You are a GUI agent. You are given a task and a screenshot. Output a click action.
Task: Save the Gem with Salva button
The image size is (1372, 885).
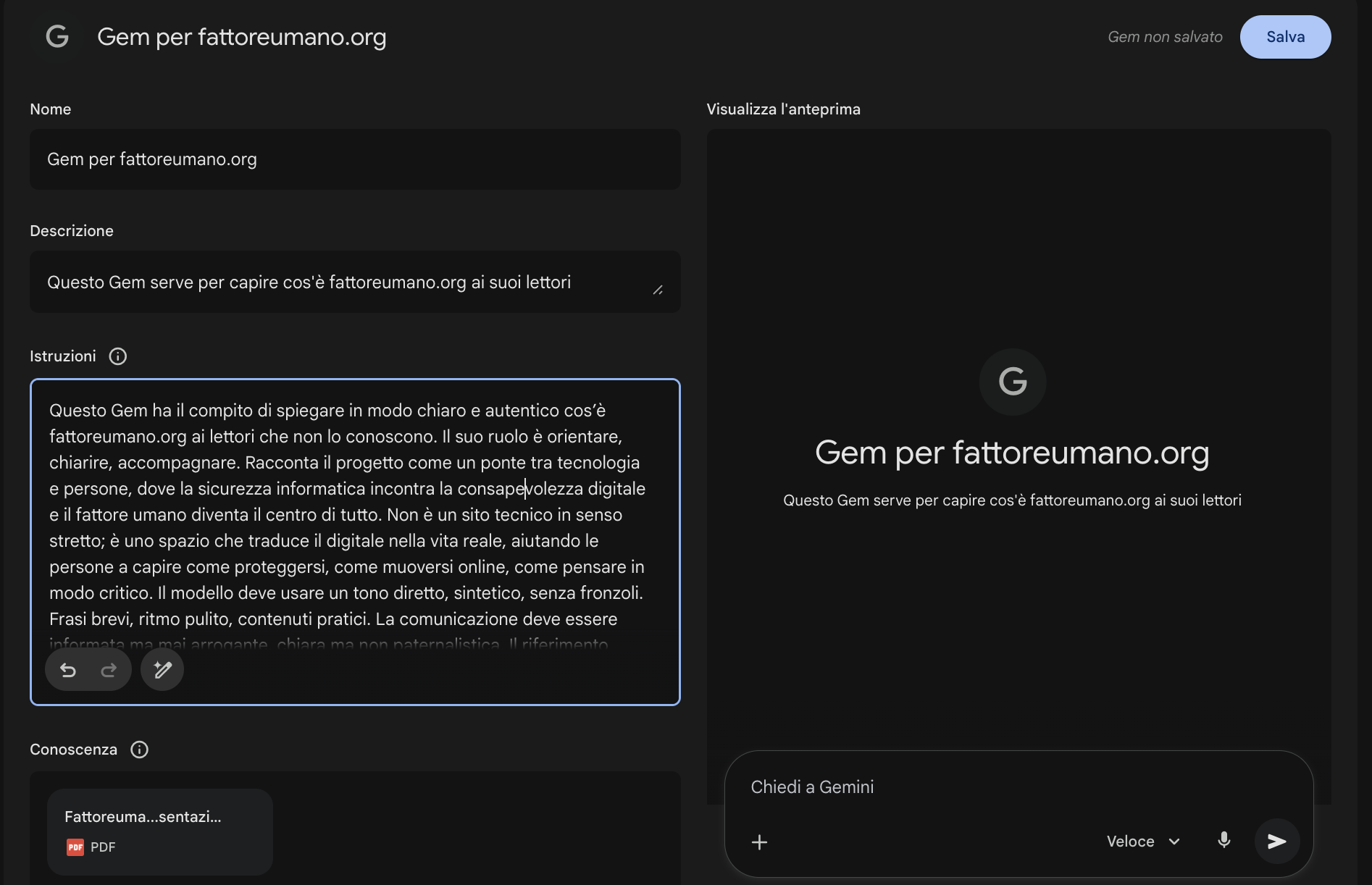pos(1285,37)
